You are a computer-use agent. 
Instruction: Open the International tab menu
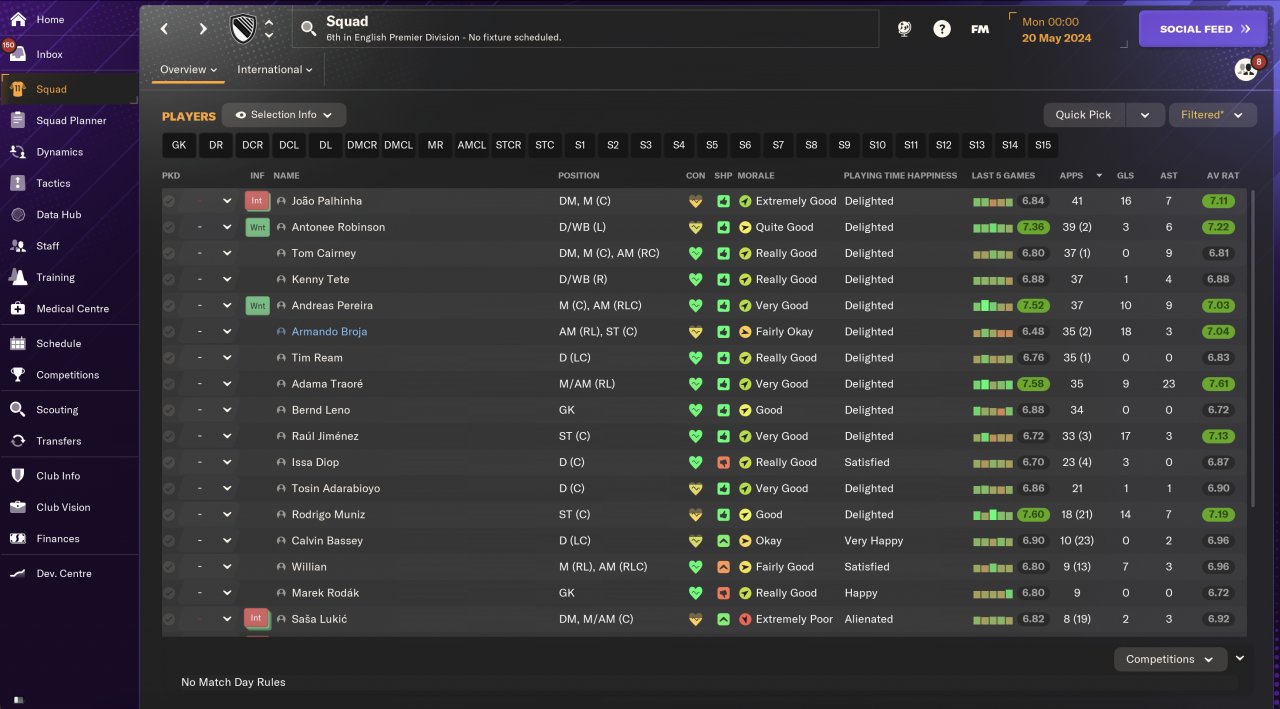(275, 70)
